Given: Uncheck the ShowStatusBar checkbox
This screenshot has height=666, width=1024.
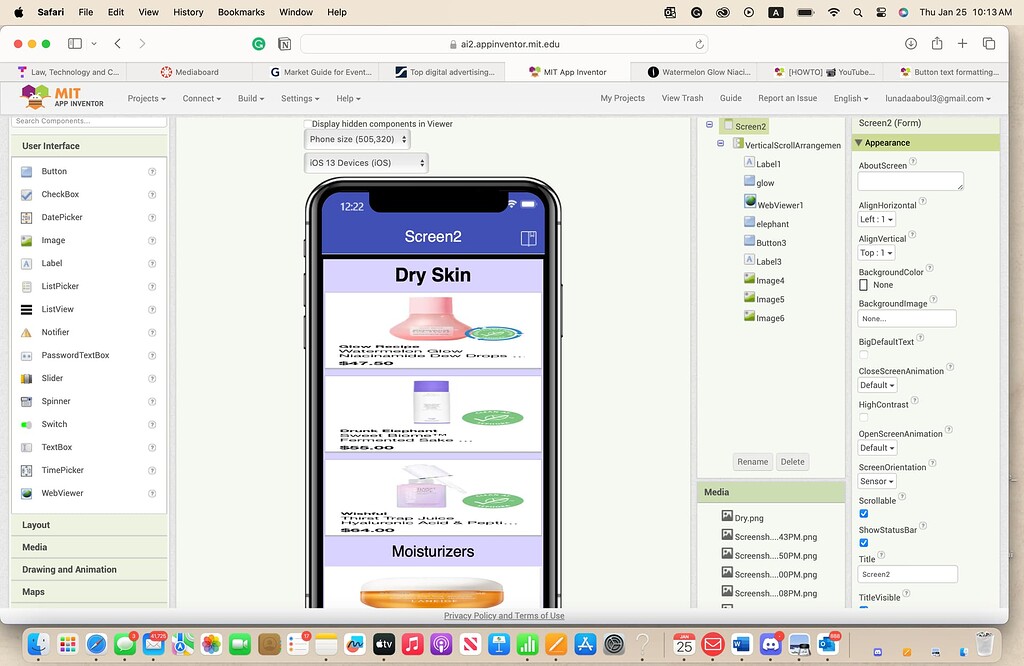Looking at the screenshot, I should pyautogui.click(x=864, y=543).
